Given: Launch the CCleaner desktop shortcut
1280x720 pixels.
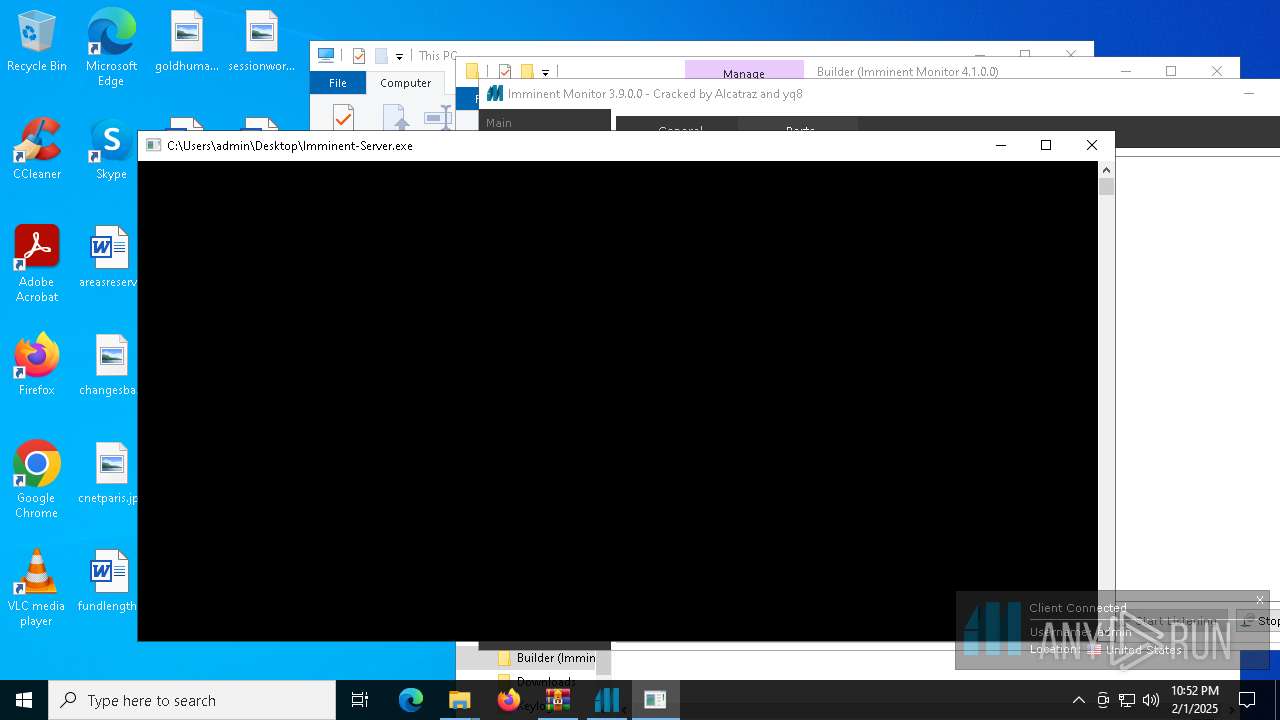Looking at the screenshot, I should (x=36, y=150).
